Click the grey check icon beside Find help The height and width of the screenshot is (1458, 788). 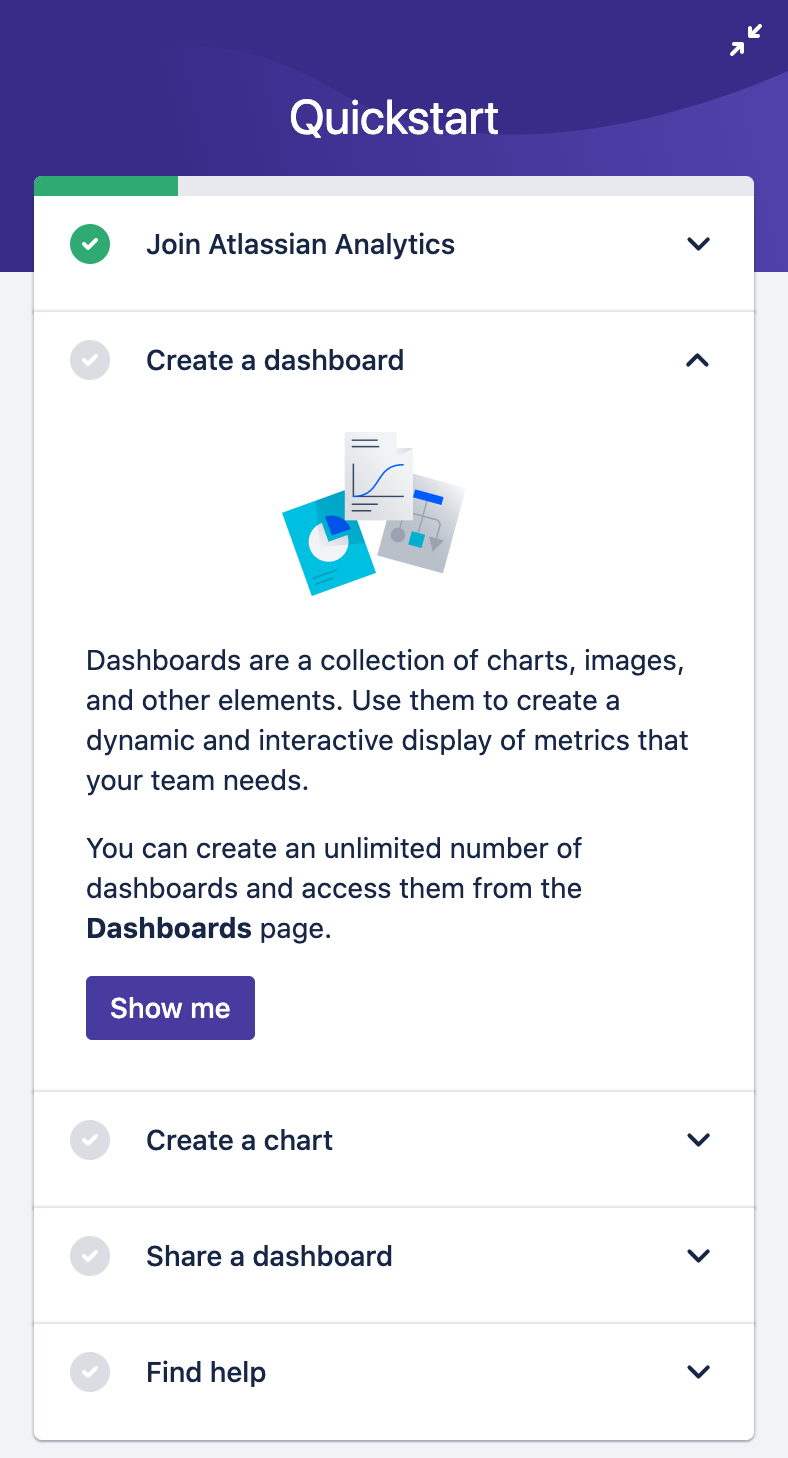(x=90, y=1372)
